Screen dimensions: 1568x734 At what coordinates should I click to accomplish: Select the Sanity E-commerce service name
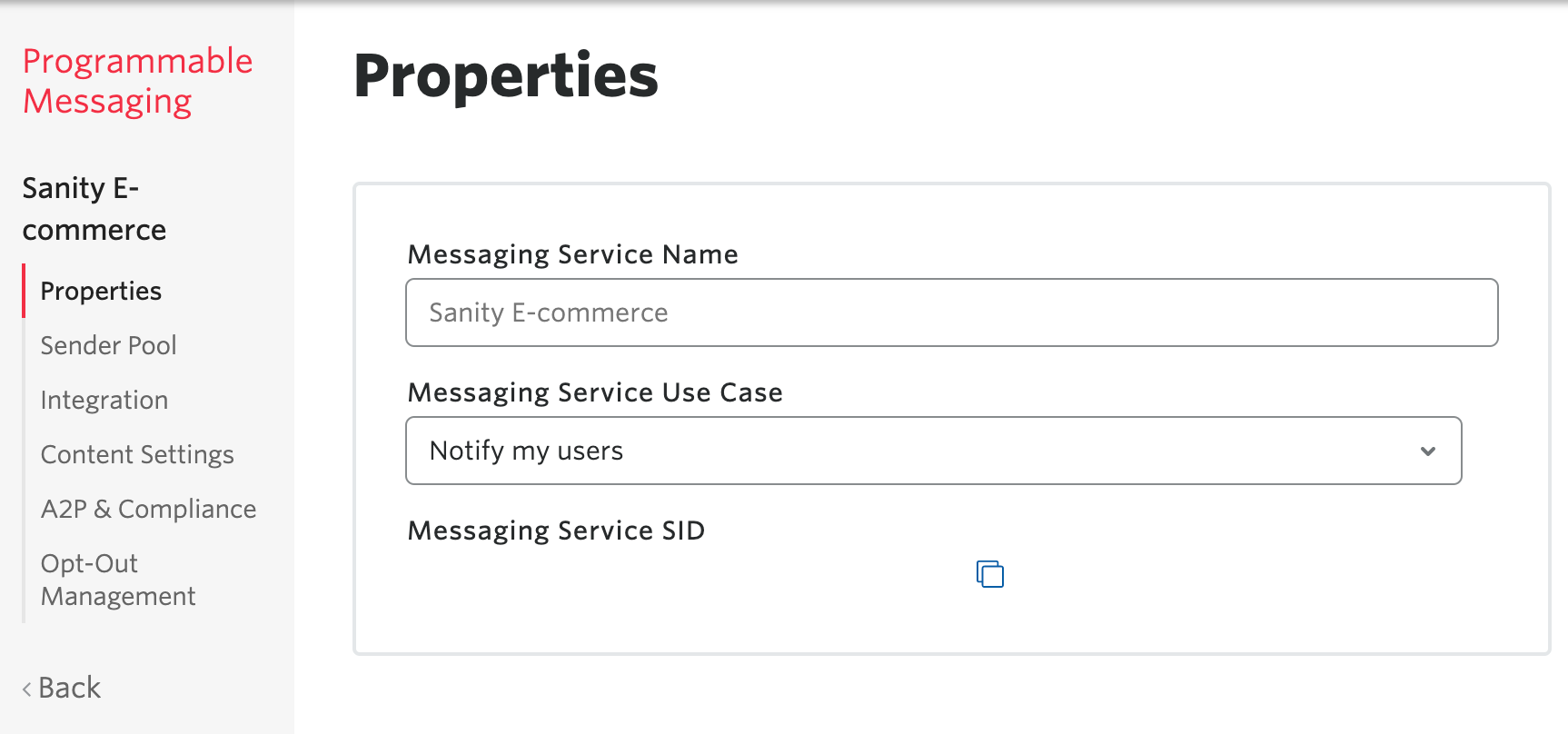click(94, 209)
